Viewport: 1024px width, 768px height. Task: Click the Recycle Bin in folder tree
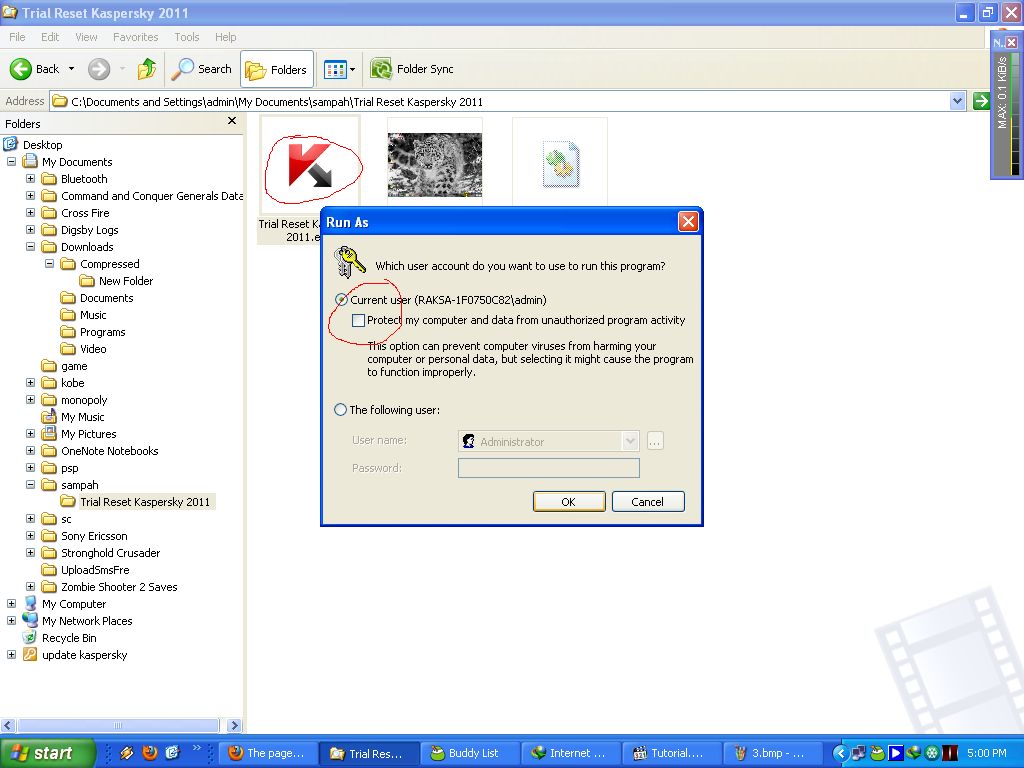60,638
